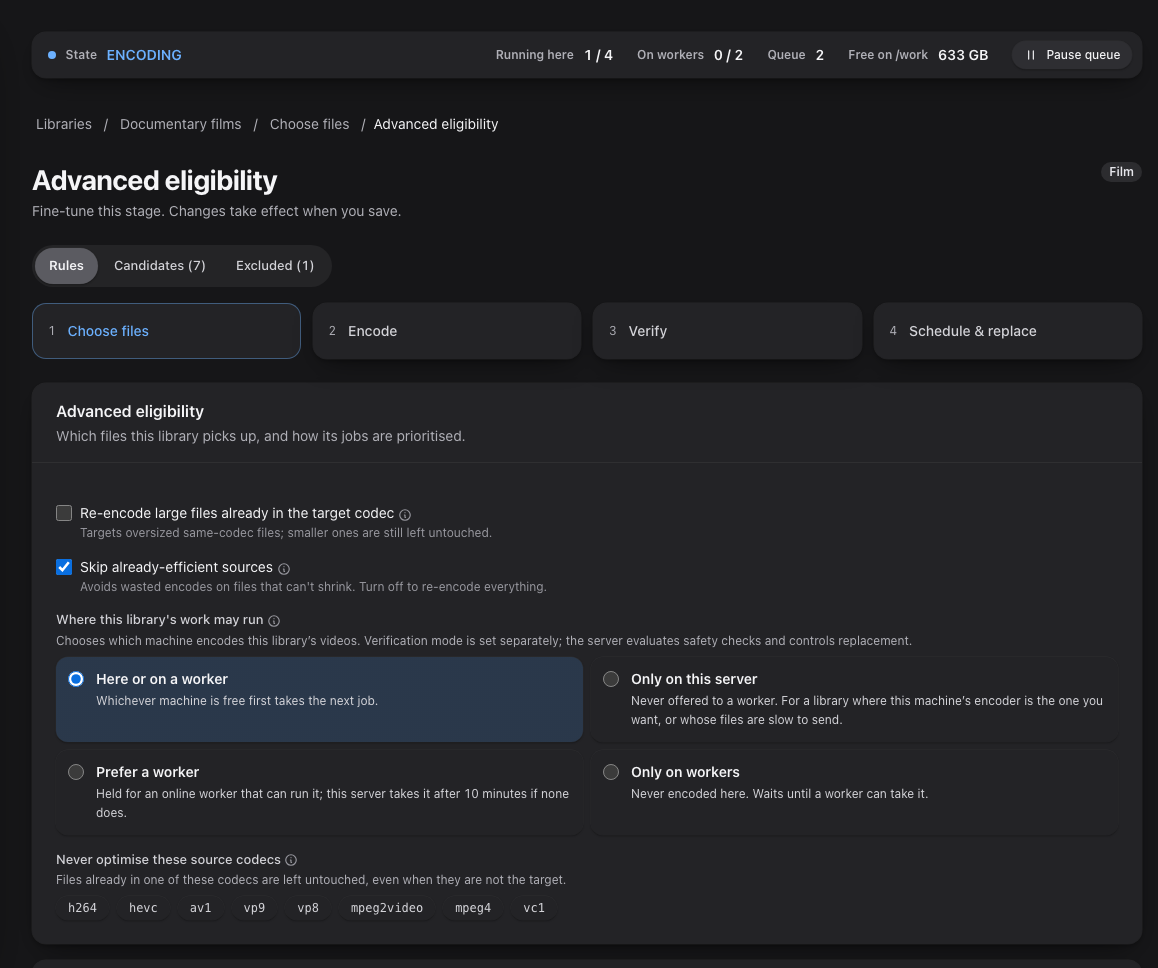
Task: Go to step 3 Verify
Action: pyautogui.click(x=727, y=331)
